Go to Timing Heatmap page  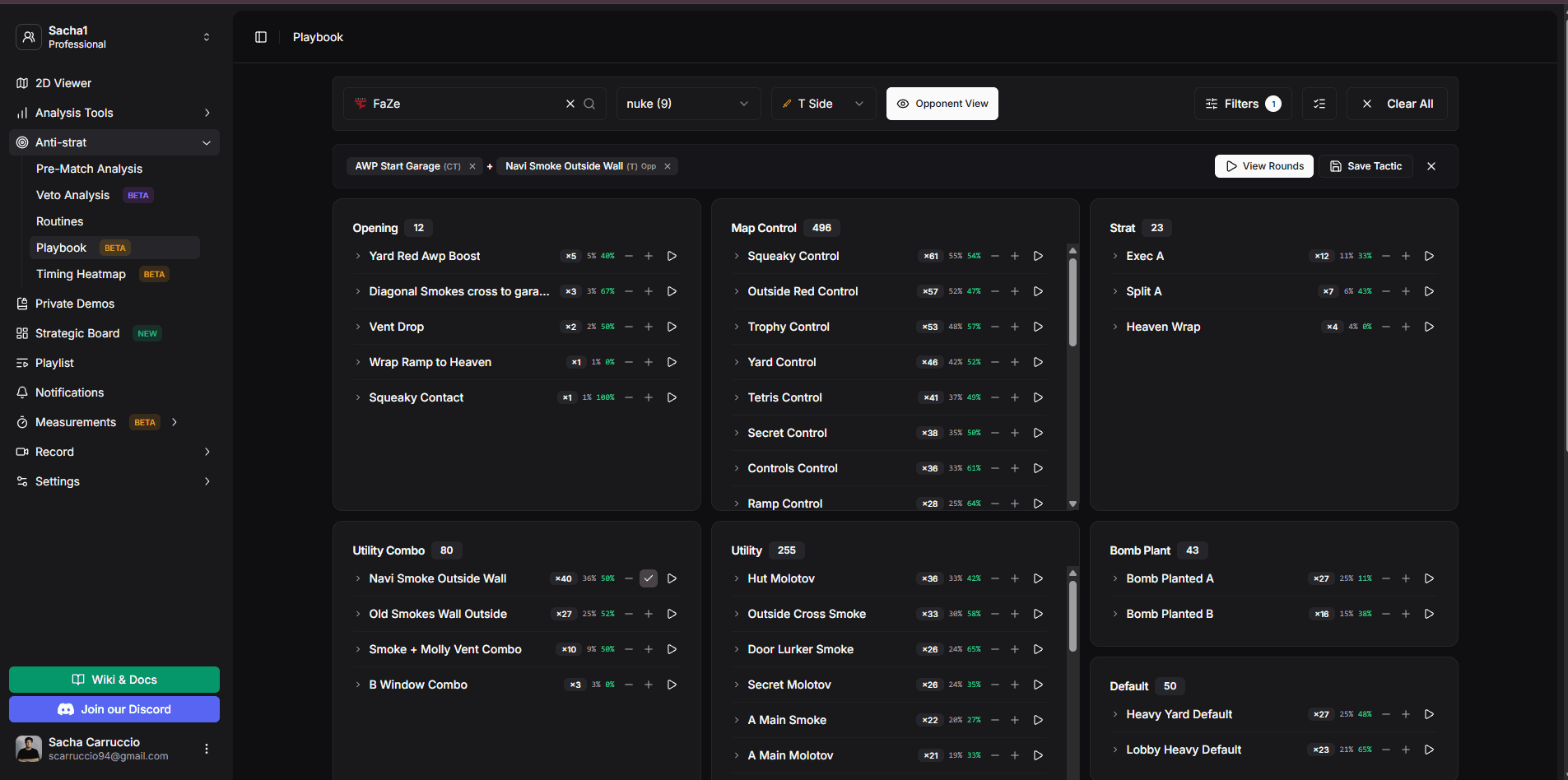81,274
